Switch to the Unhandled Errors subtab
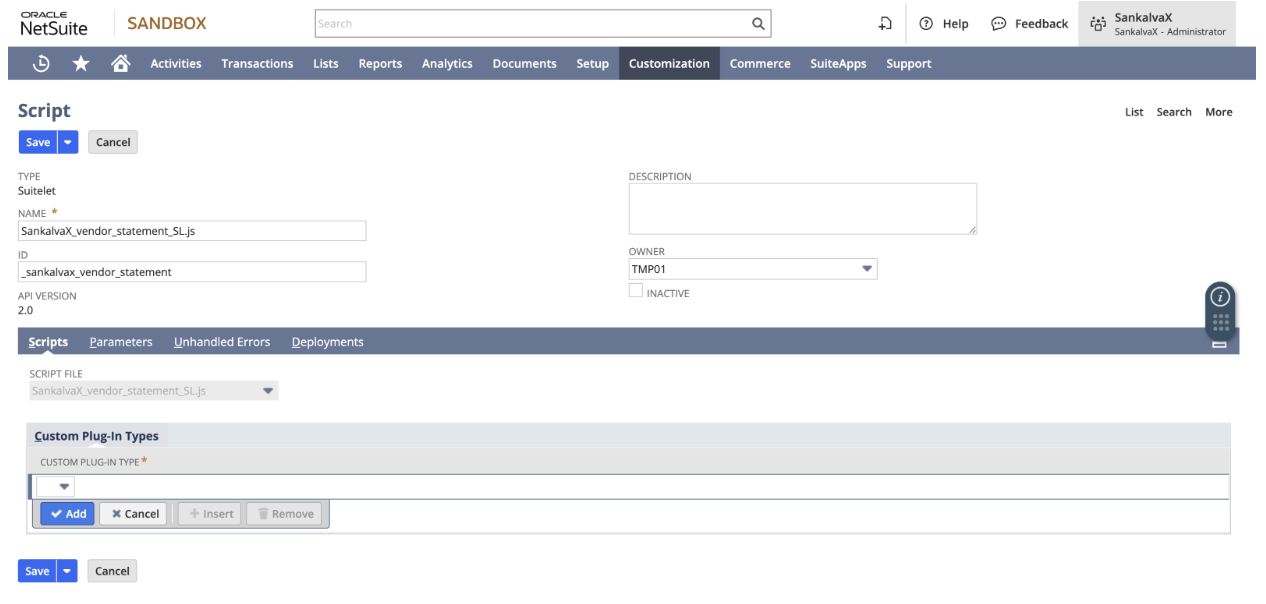1266x604 pixels. coord(222,342)
